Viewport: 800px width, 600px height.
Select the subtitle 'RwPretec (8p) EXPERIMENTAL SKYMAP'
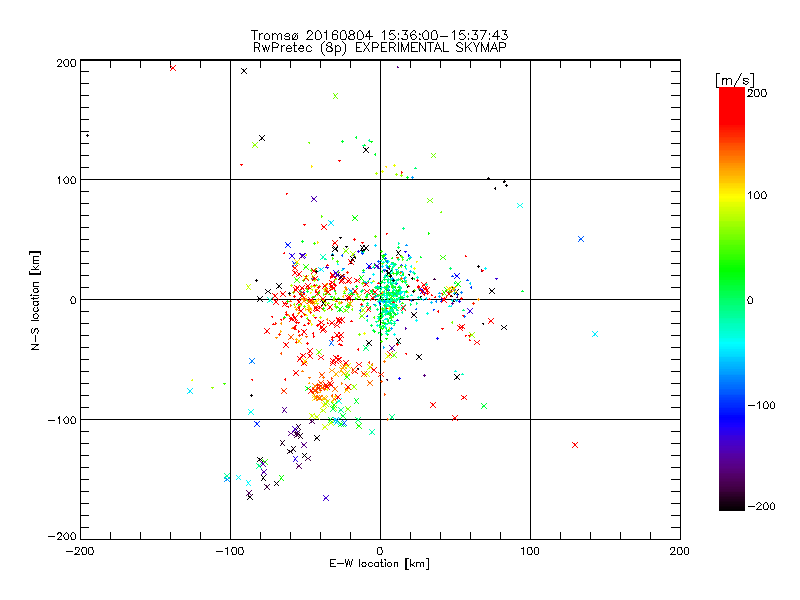click(379, 48)
